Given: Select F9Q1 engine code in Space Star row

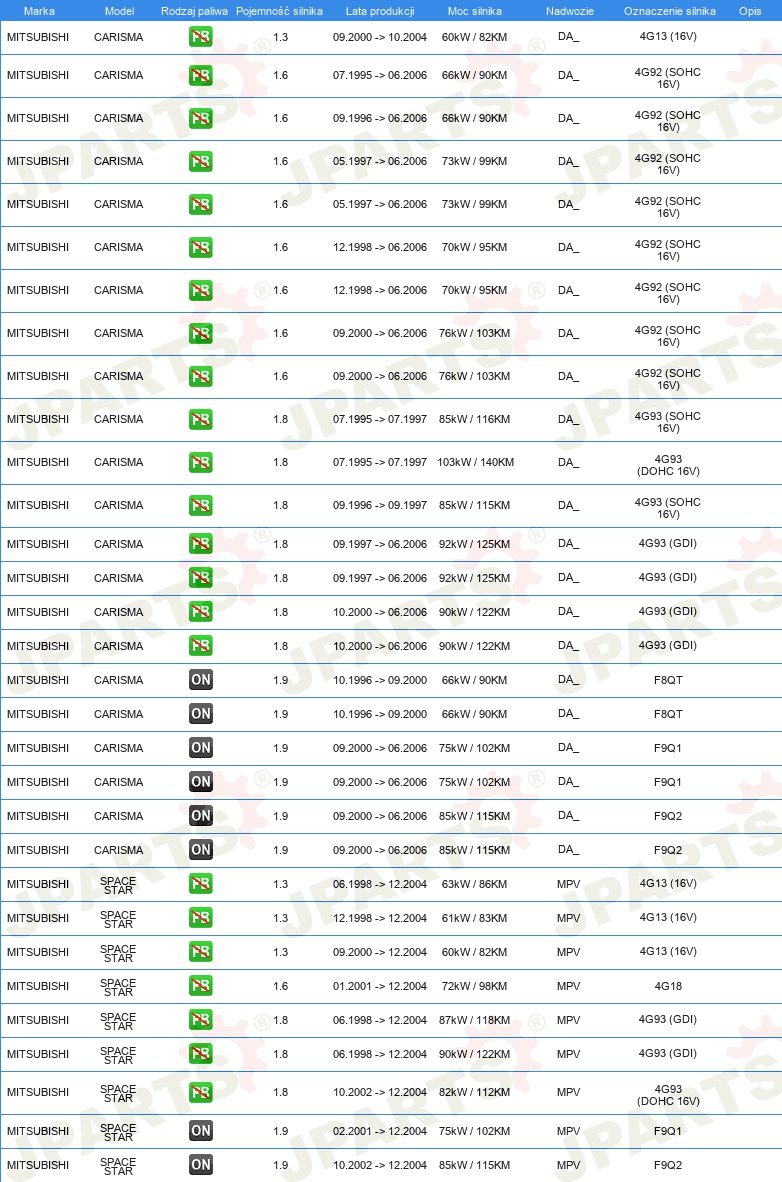Looking at the screenshot, I should (668, 1130).
